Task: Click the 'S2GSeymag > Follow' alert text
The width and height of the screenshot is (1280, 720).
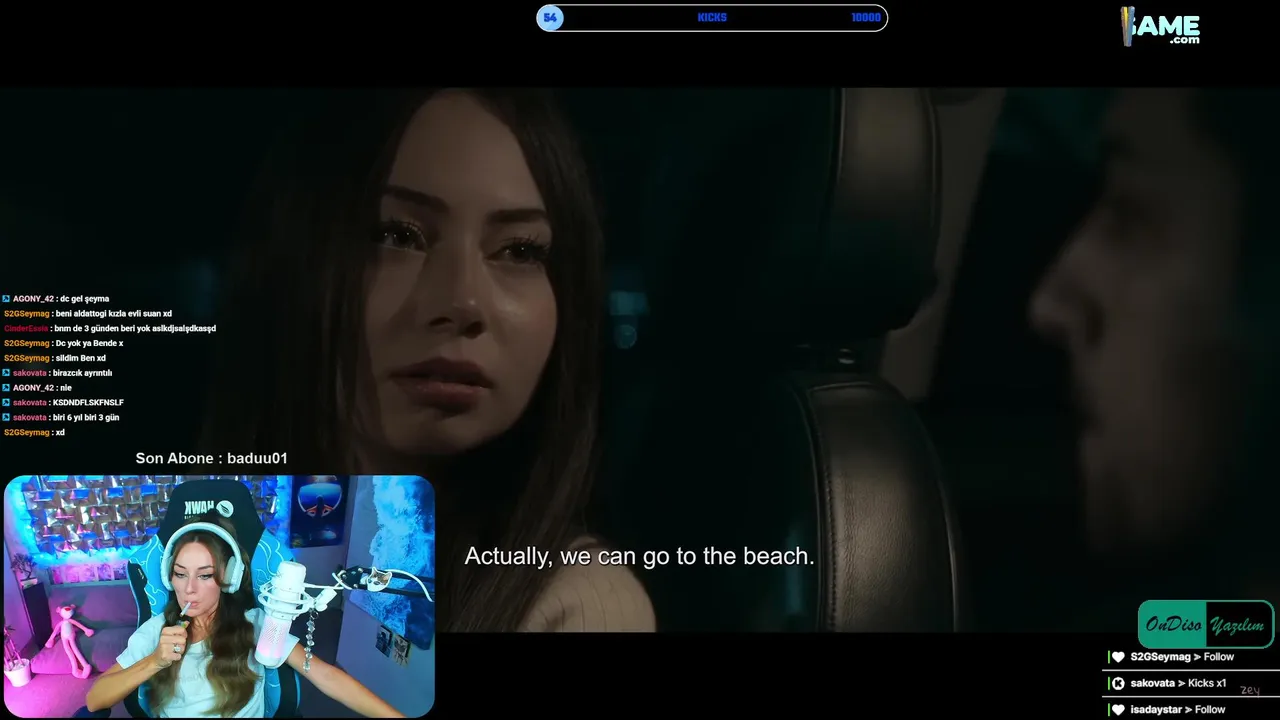Action: click(x=1182, y=657)
